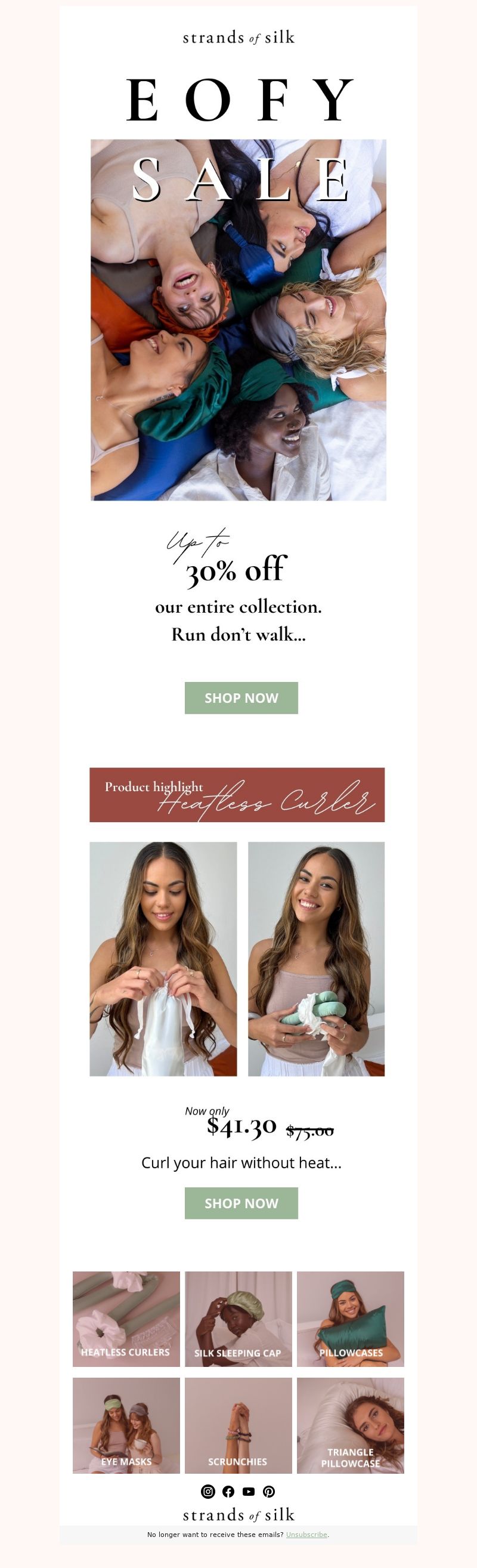Open the Pillowcases category tile

[x=351, y=1319]
